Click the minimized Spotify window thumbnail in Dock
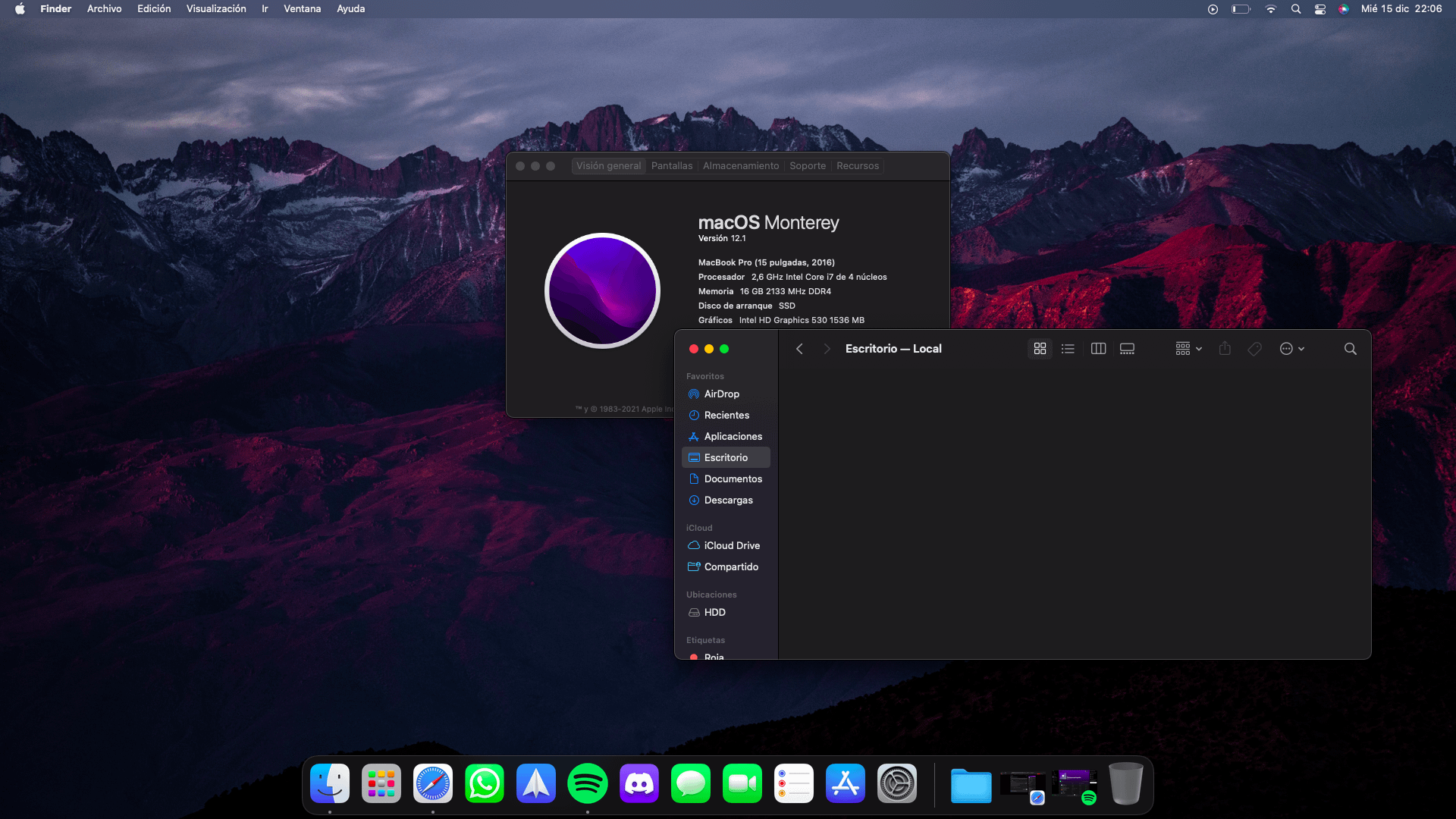1456x819 pixels. click(x=1075, y=786)
